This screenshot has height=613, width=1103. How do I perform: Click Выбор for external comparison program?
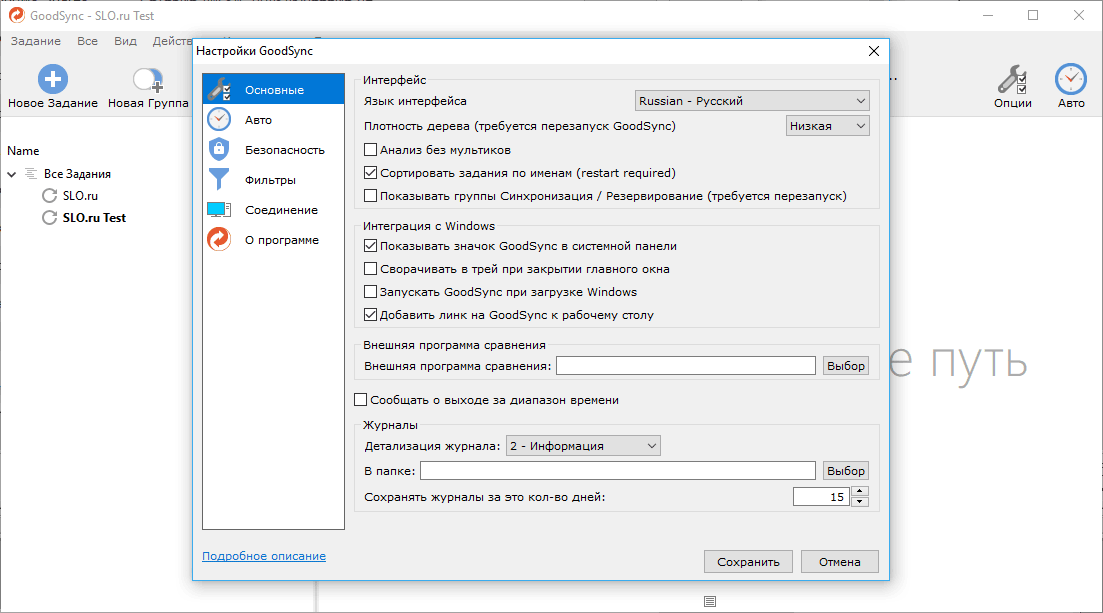click(x=846, y=366)
